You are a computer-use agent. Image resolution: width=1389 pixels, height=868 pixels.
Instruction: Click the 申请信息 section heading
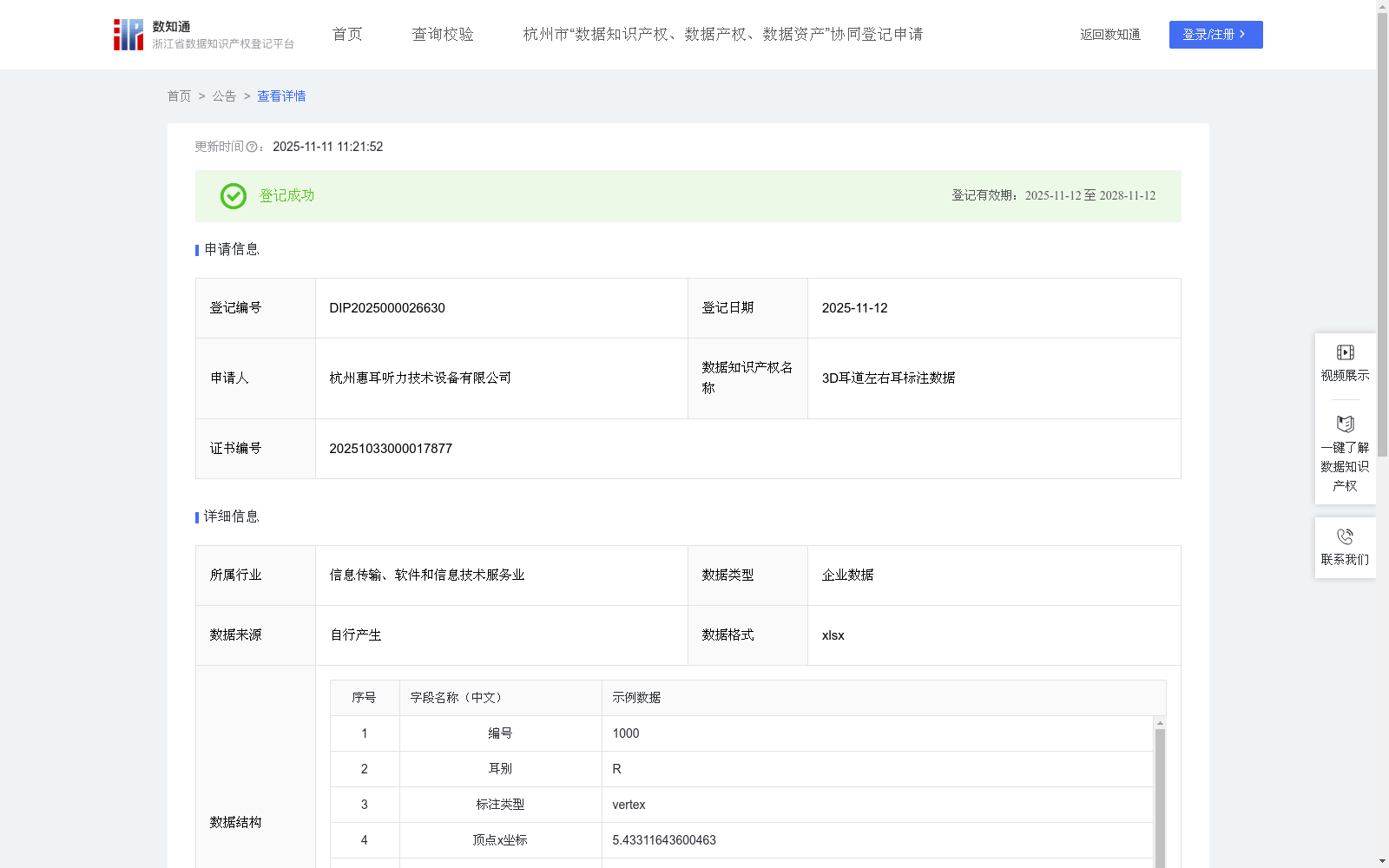(x=232, y=250)
